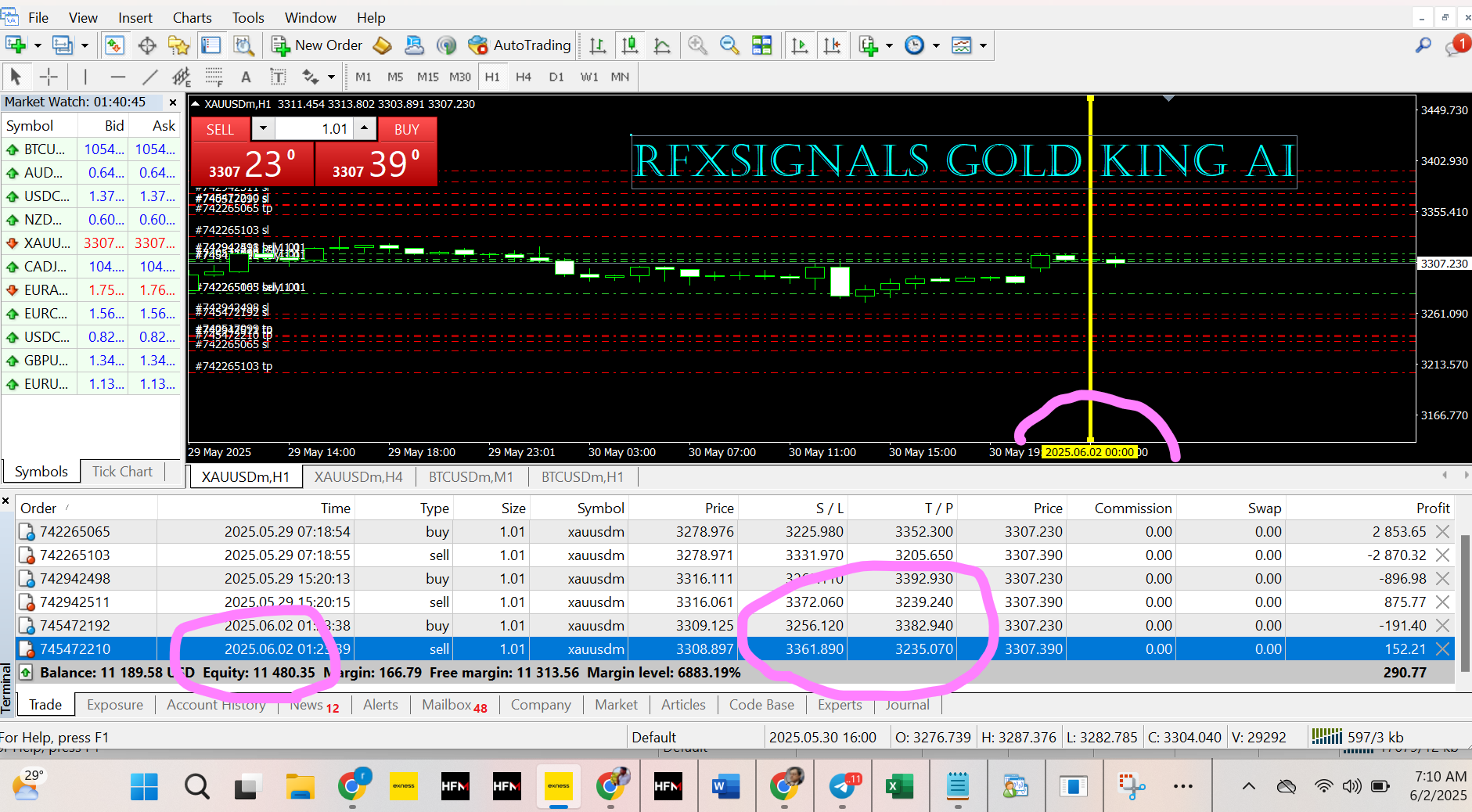Viewport: 1472px width, 812px height.
Task: Open the indicators list icon
Action: coord(868,45)
